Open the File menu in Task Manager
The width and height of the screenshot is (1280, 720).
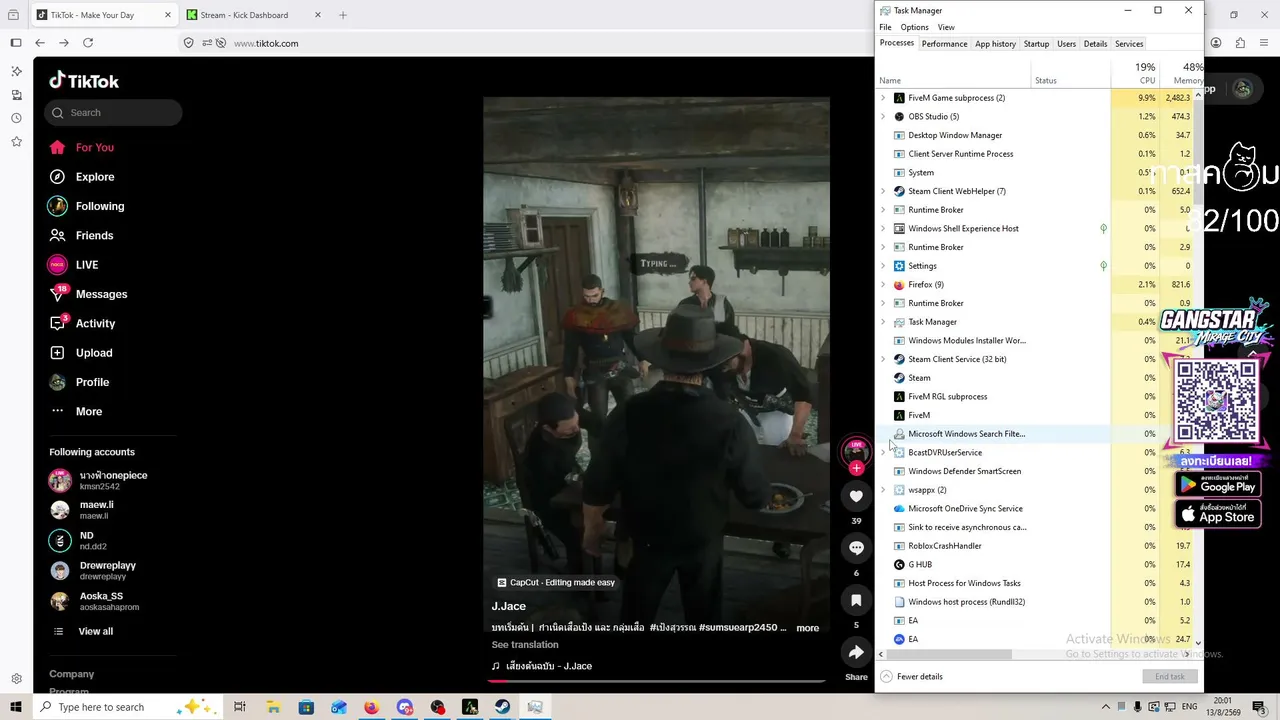click(885, 27)
